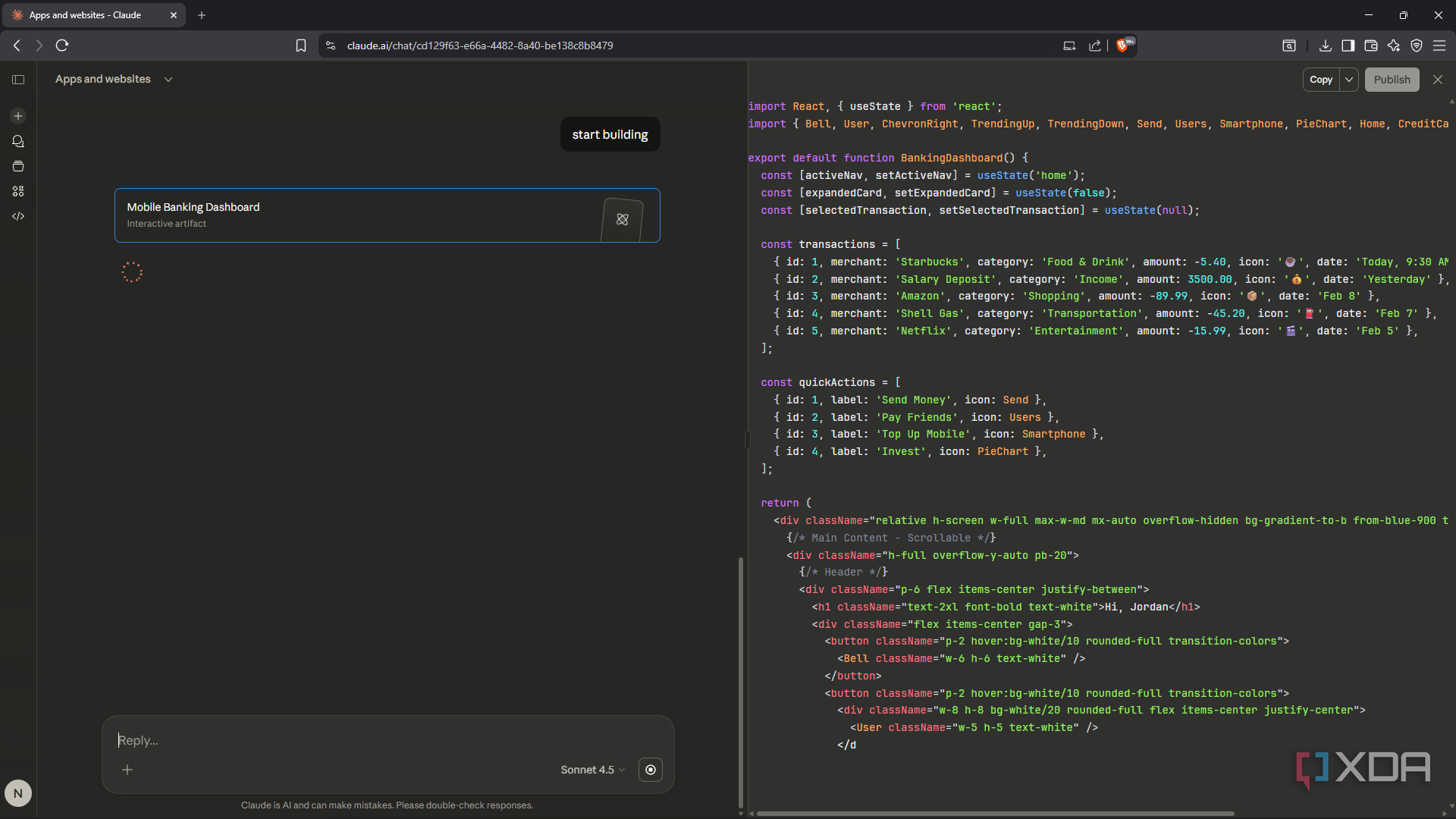Open the Code icon in sidebar

[18, 216]
